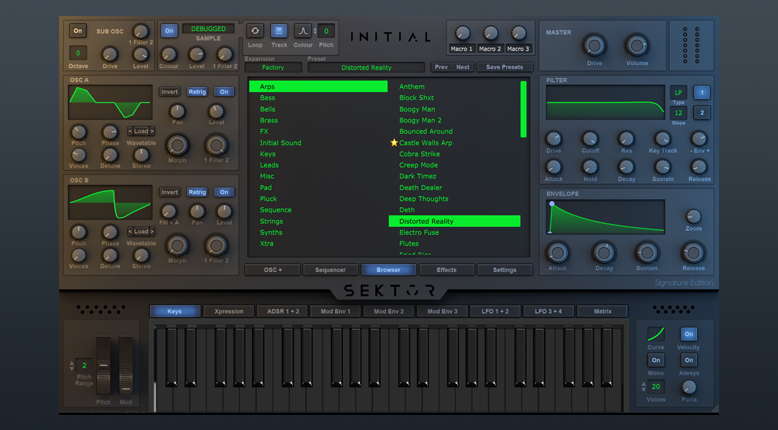778x430 pixels.
Task: Click the Sub Osc Drive knob
Action: (x=110, y=54)
